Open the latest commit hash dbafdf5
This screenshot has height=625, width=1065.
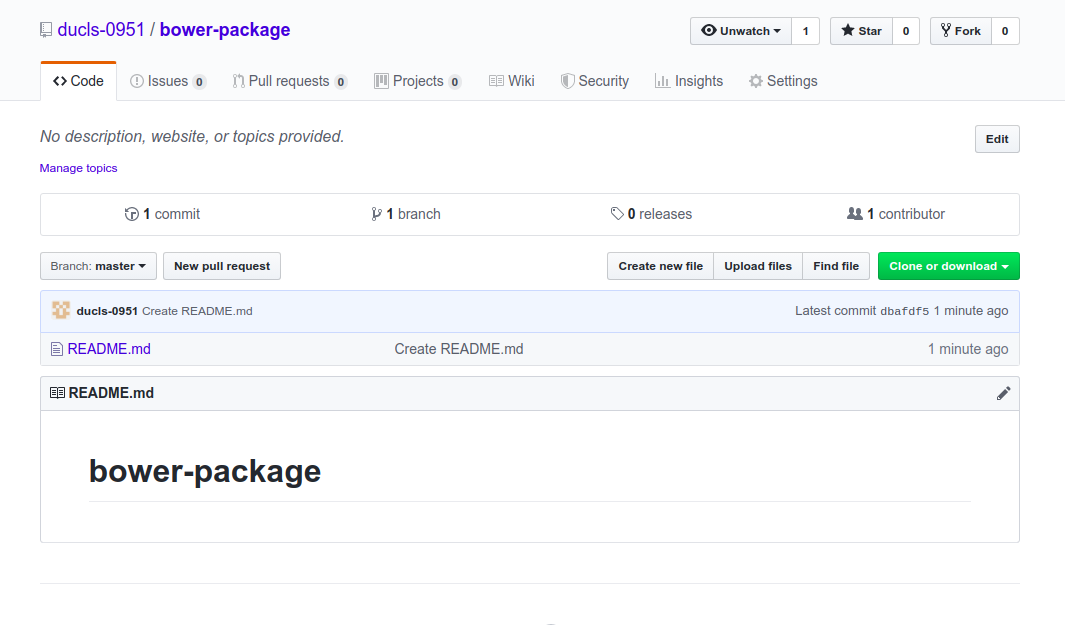(x=904, y=311)
